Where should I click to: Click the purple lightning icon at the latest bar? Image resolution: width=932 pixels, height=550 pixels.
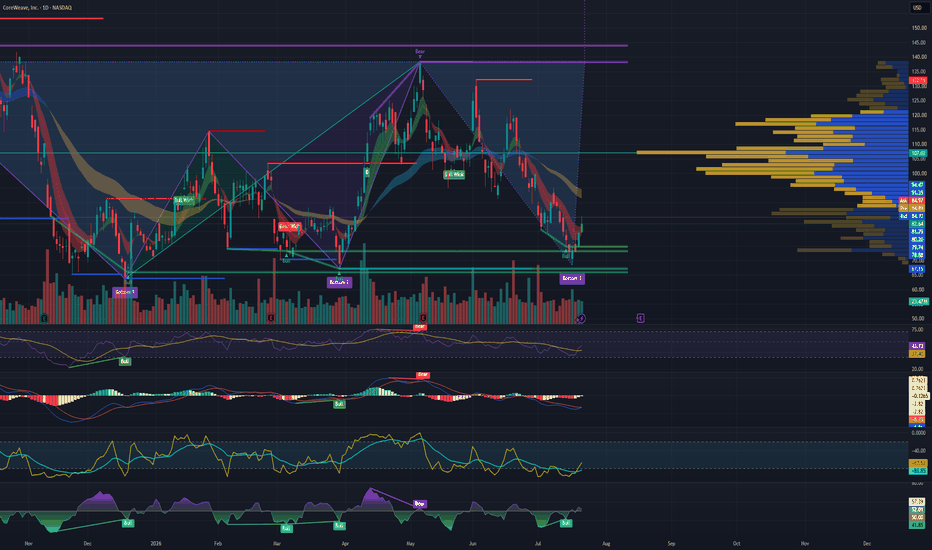coord(581,319)
